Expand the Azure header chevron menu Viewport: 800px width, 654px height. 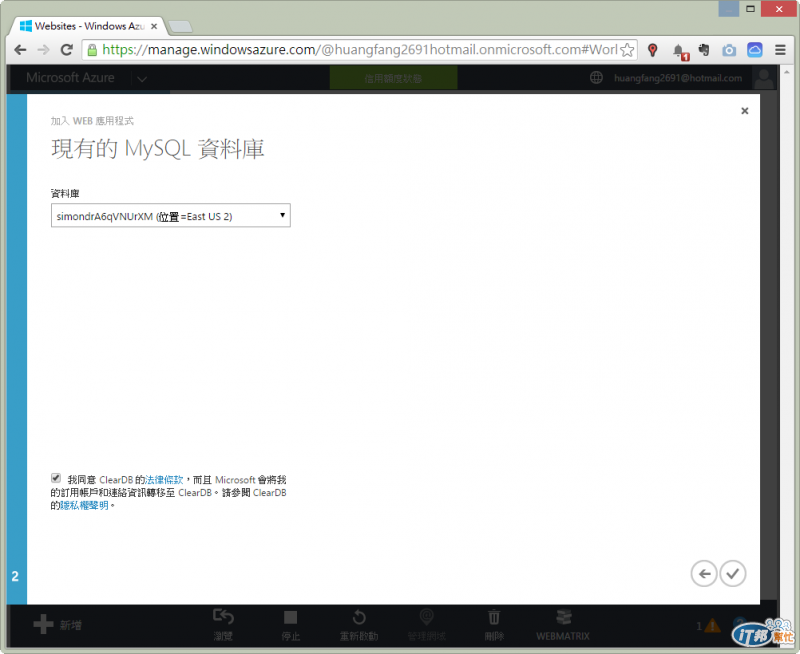(142, 79)
